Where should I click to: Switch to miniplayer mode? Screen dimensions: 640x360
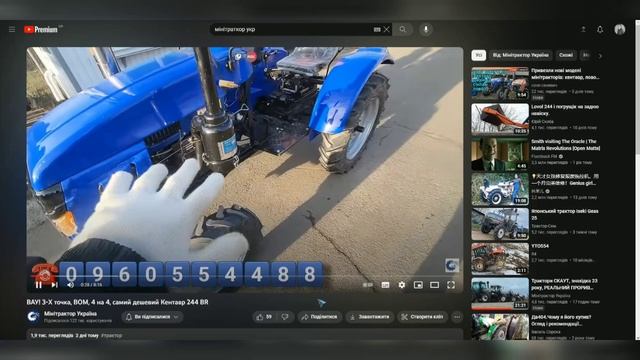pos(418,285)
